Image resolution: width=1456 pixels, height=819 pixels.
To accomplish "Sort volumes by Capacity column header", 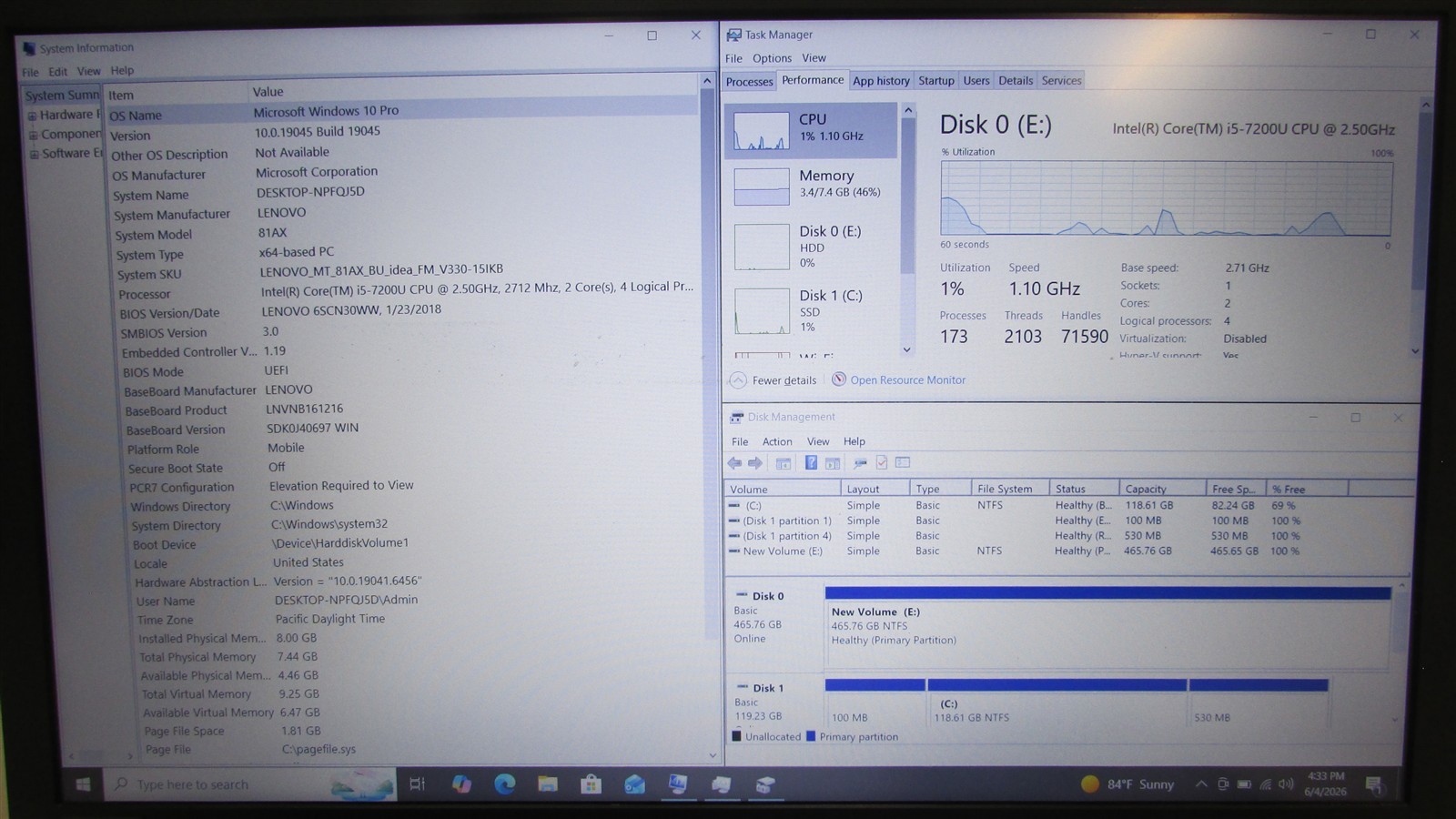I will click(1162, 489).
